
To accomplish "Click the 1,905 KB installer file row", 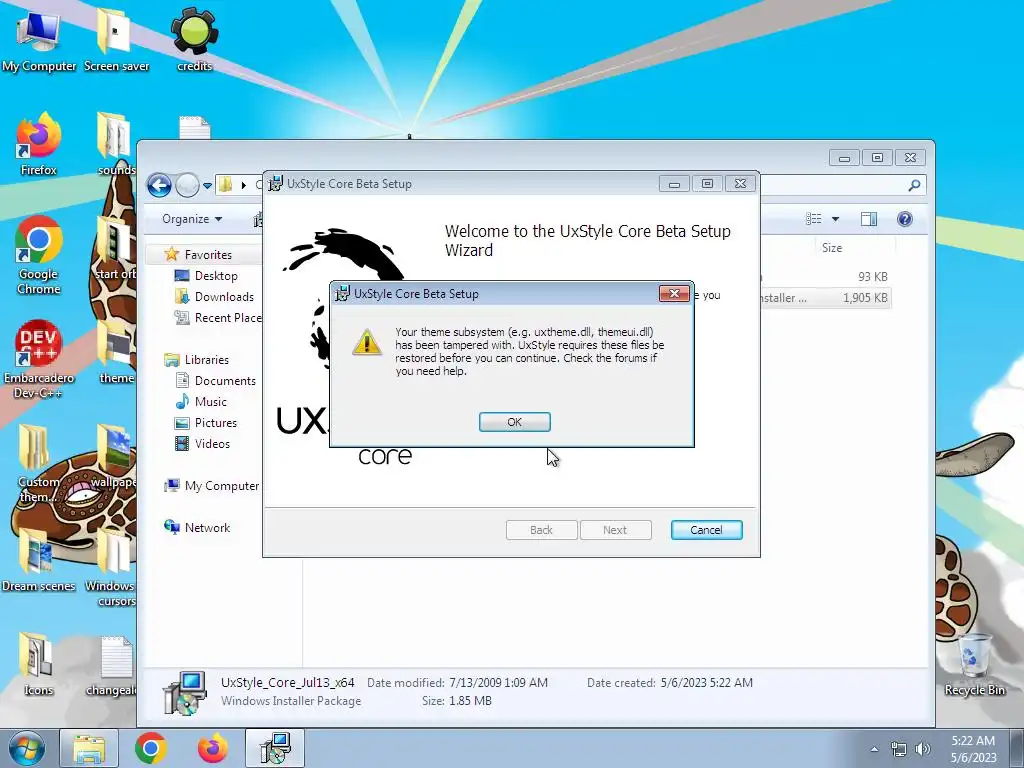I will [x=824, y=298].
